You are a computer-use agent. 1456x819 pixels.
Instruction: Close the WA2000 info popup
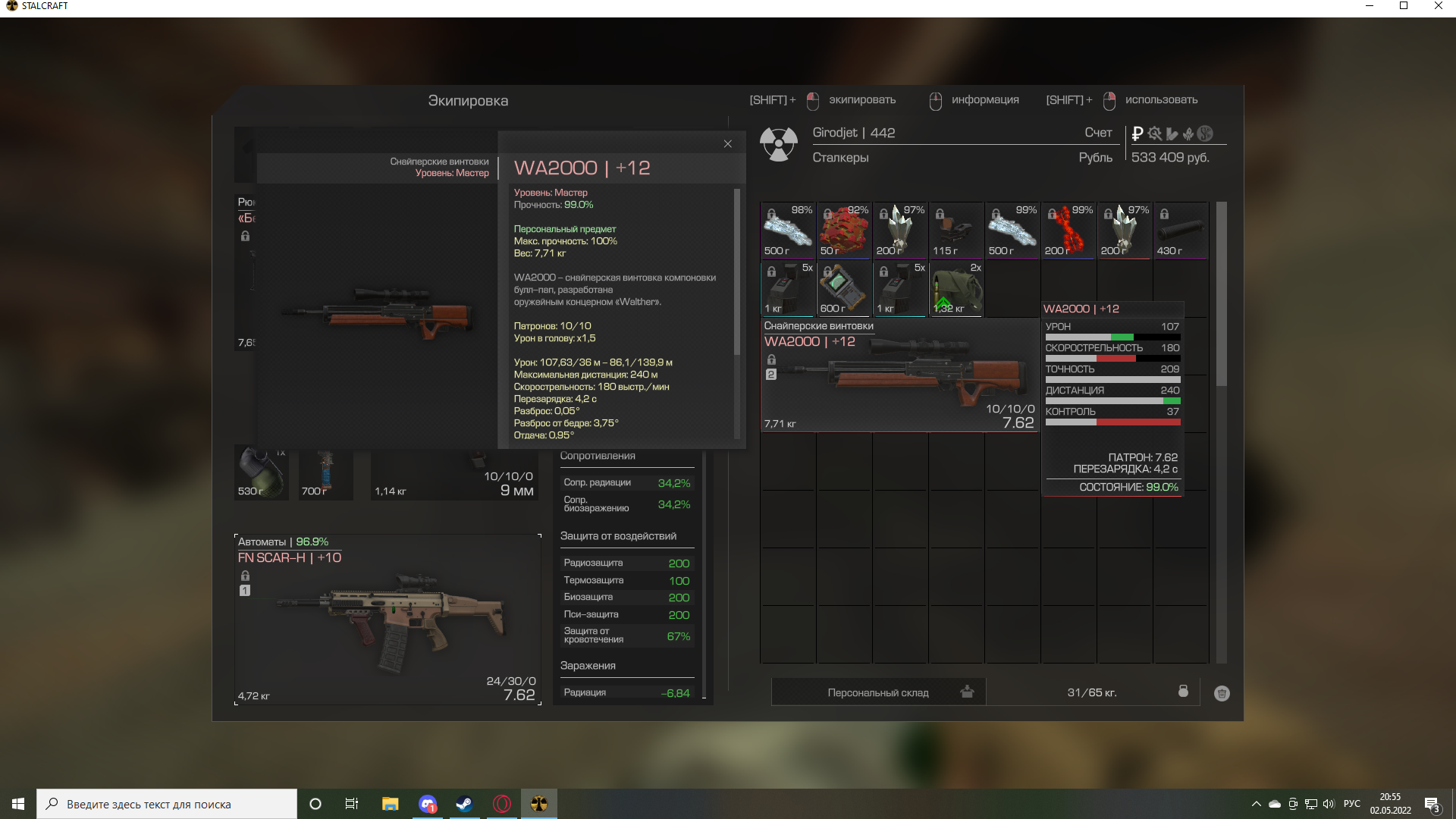pos(727,144)
